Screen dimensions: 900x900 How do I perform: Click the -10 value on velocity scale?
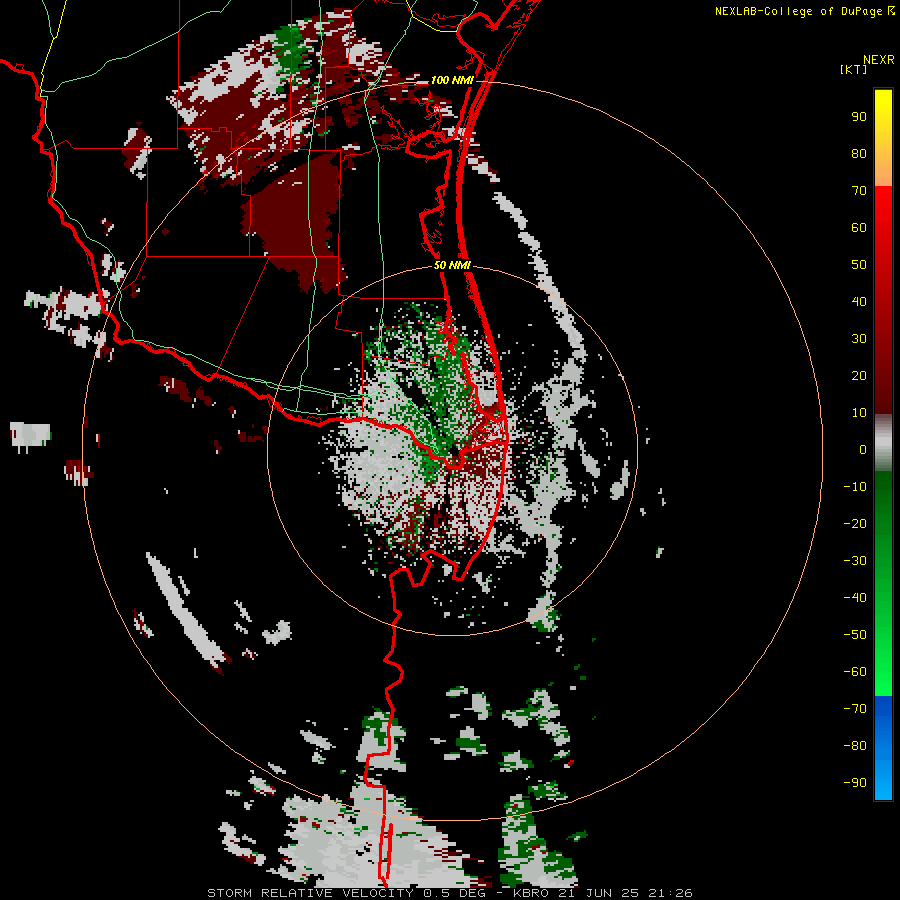pos(855,487)
